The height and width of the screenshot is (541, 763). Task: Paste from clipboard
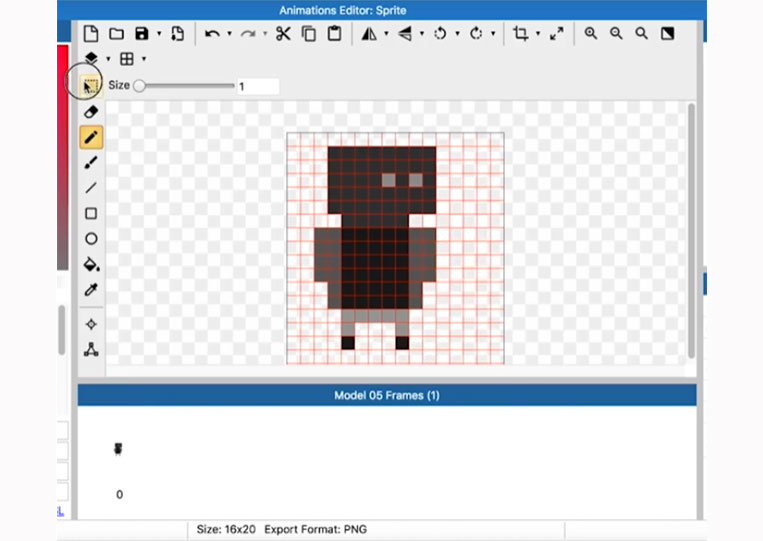[x=334, y=34]
